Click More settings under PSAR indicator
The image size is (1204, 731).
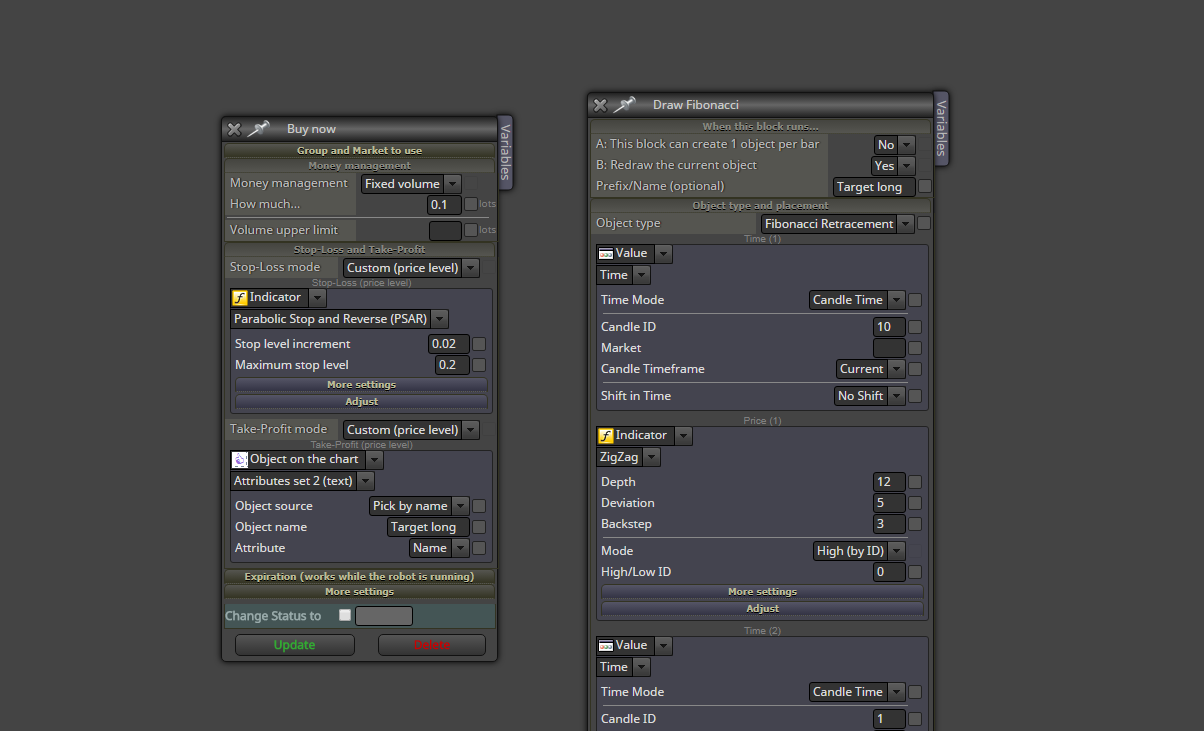click(361, 384)
